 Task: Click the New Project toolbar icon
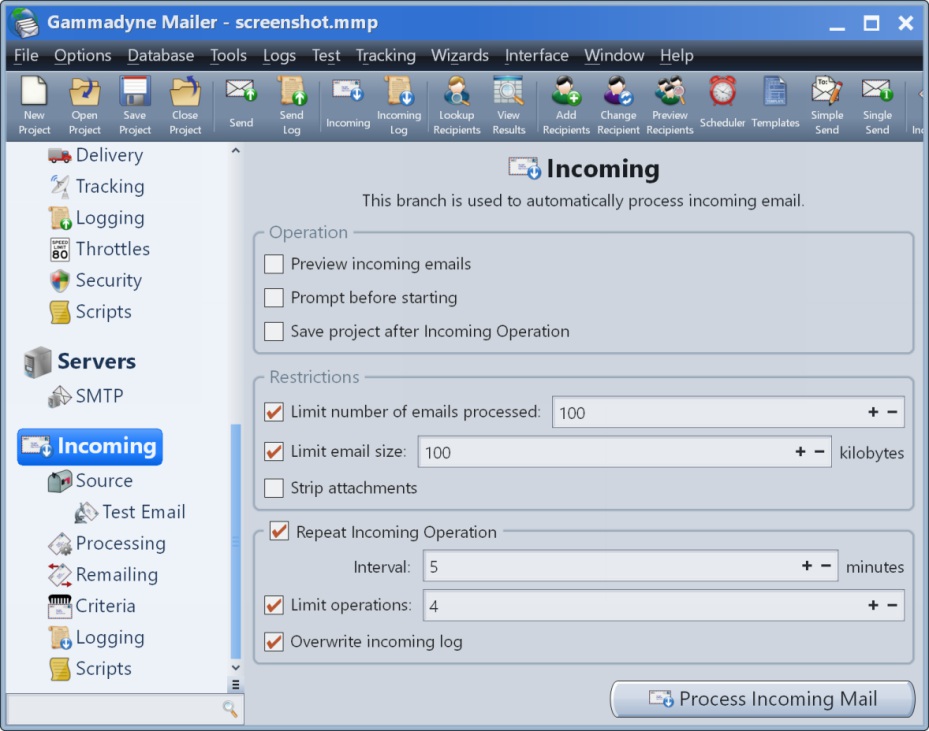click(x=34, y=105)
